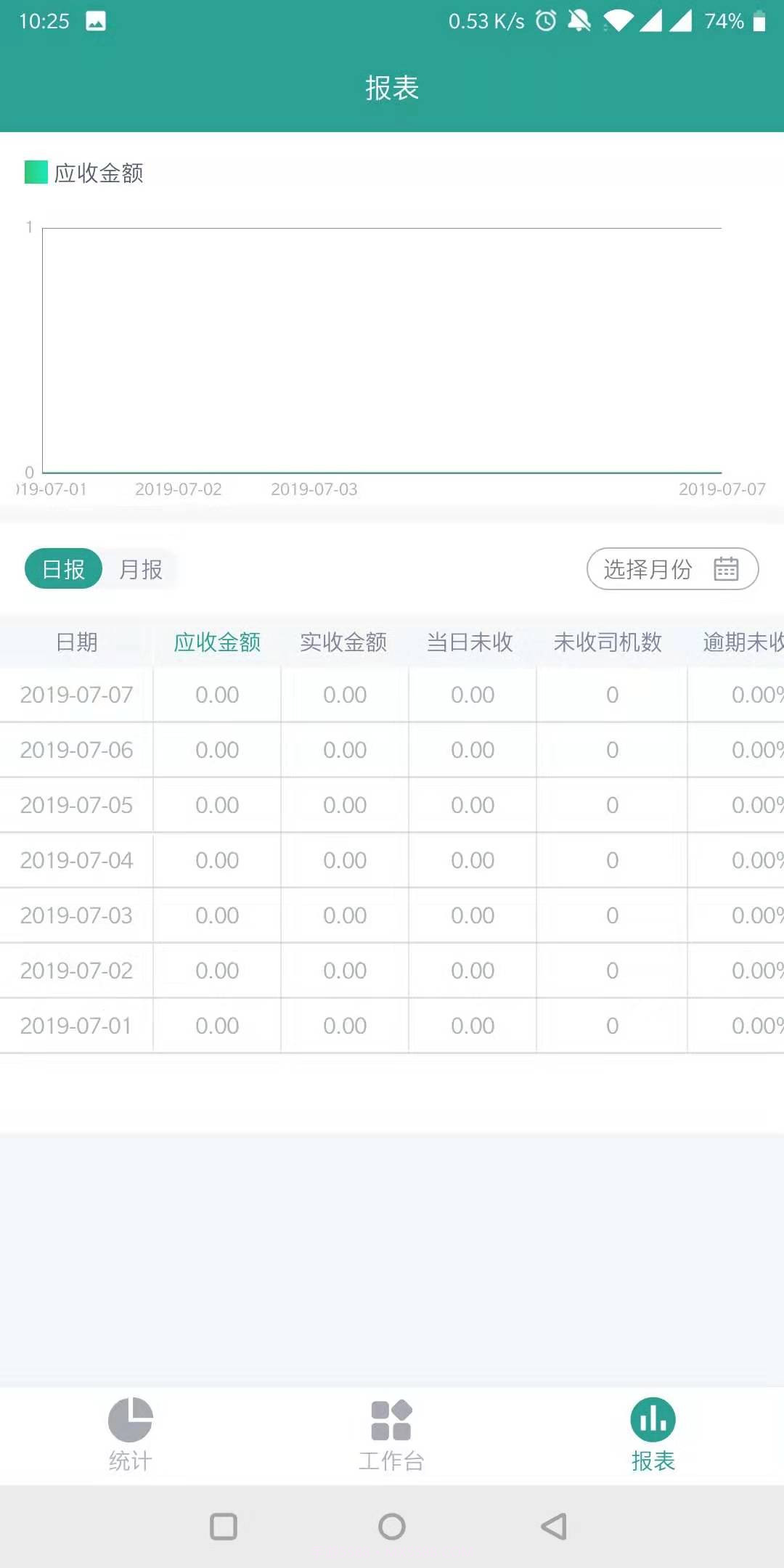Open the 选择月份 month picker
Image resolution: width=784 pixels, height=1568 pixels.
(672, 568)
